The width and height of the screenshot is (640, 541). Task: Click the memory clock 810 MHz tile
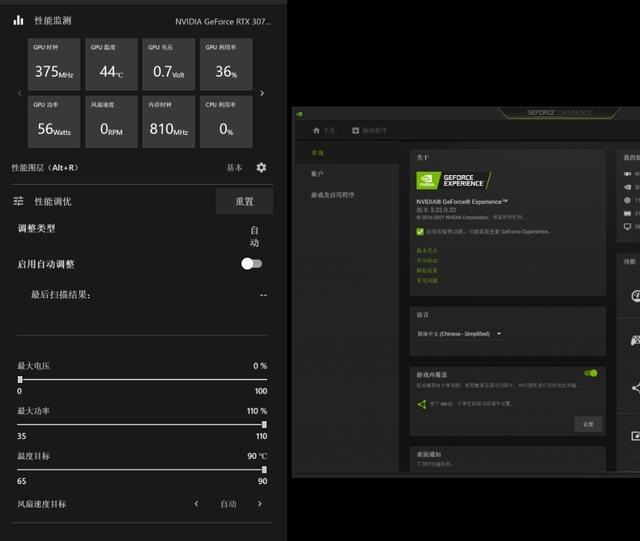pyautogui.click(x=169, y=122)
